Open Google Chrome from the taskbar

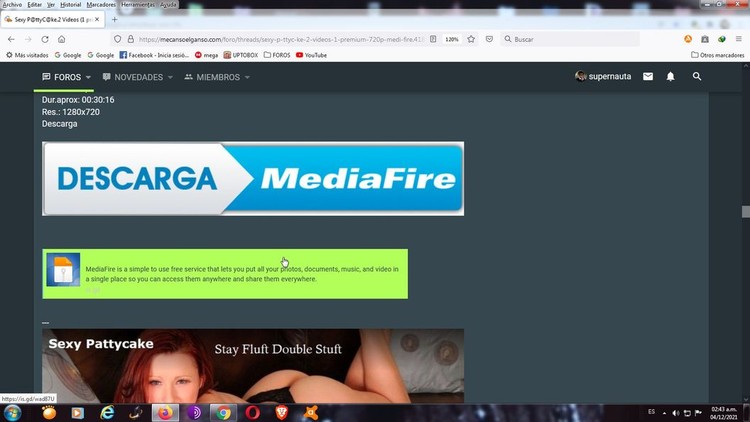coord(223,412)
